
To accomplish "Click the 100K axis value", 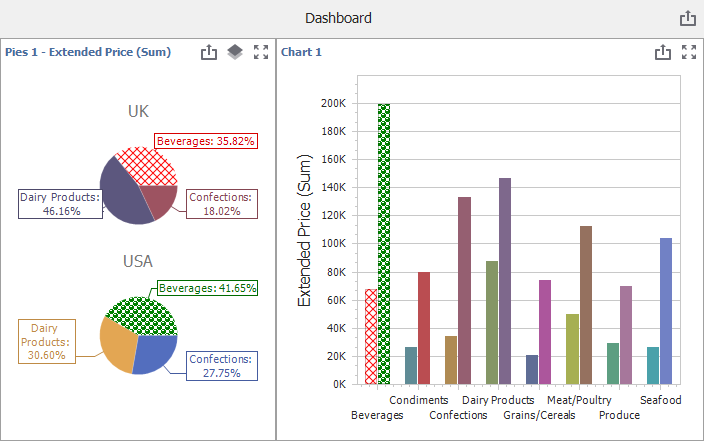I will click(x=334, y=243).
